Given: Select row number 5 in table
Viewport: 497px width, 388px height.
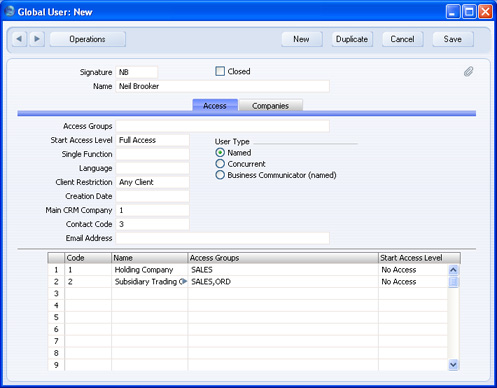Looking at the screenshot, I should (56, 317).
